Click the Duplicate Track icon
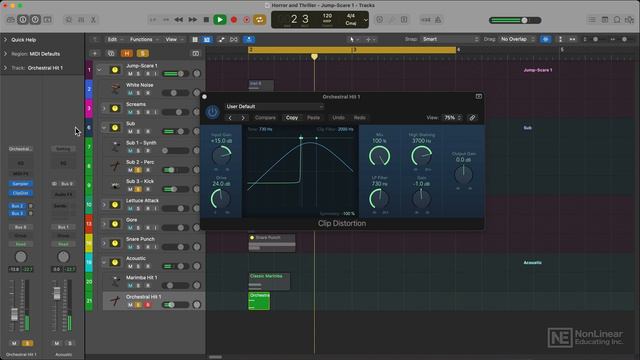Image resolution: width=640 pixels, height=360 pixels. (111, 53)
